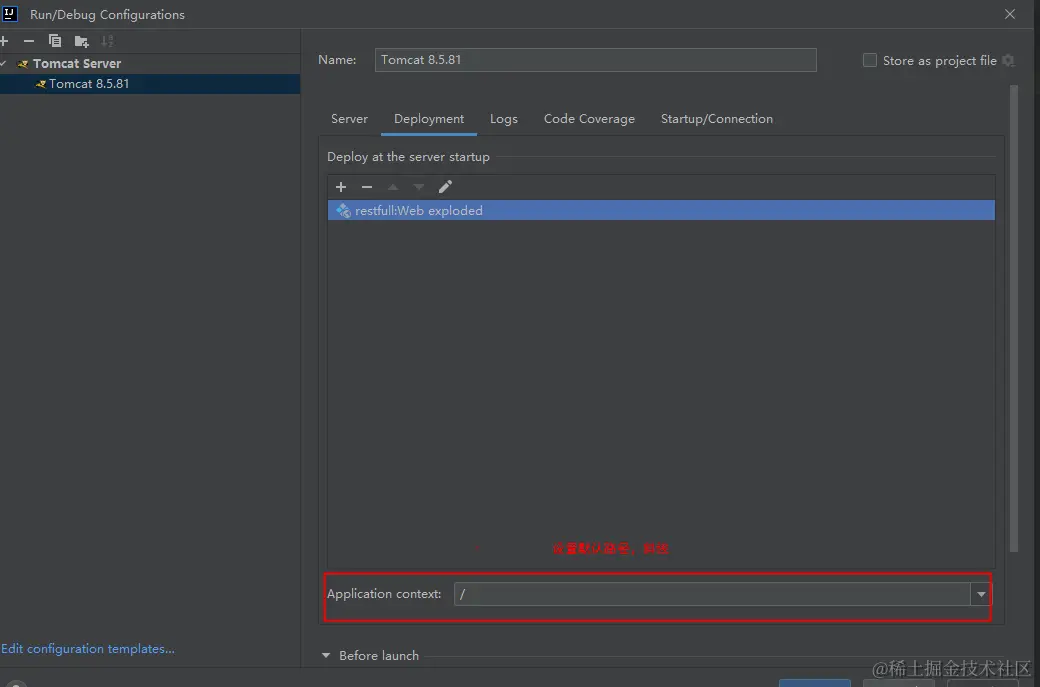Viewport: 1040px width, 687px height.
Task: Sort configurations alphabetically
Action: coord(107,41)
